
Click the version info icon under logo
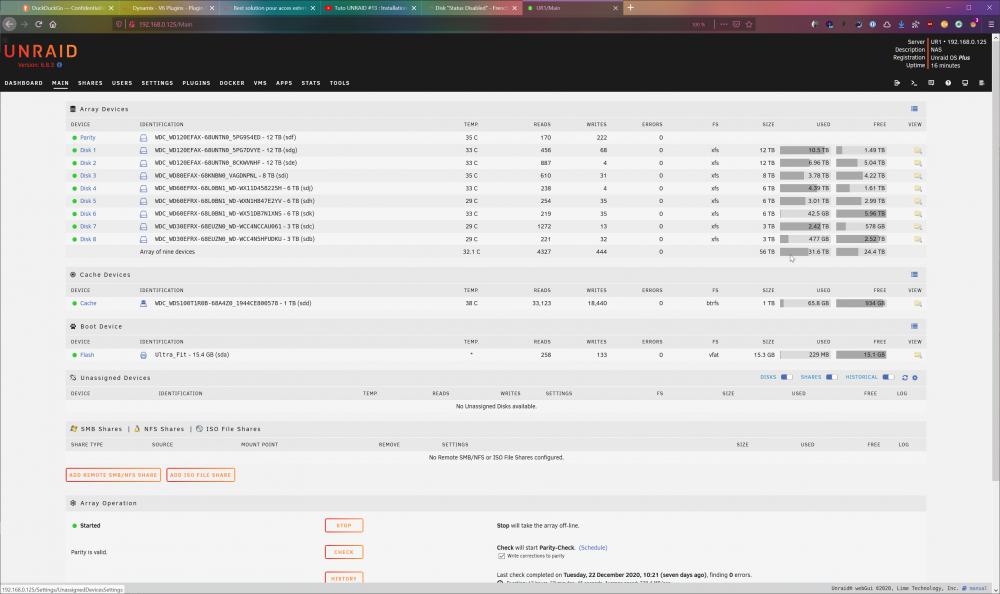[x=59, y=65]
